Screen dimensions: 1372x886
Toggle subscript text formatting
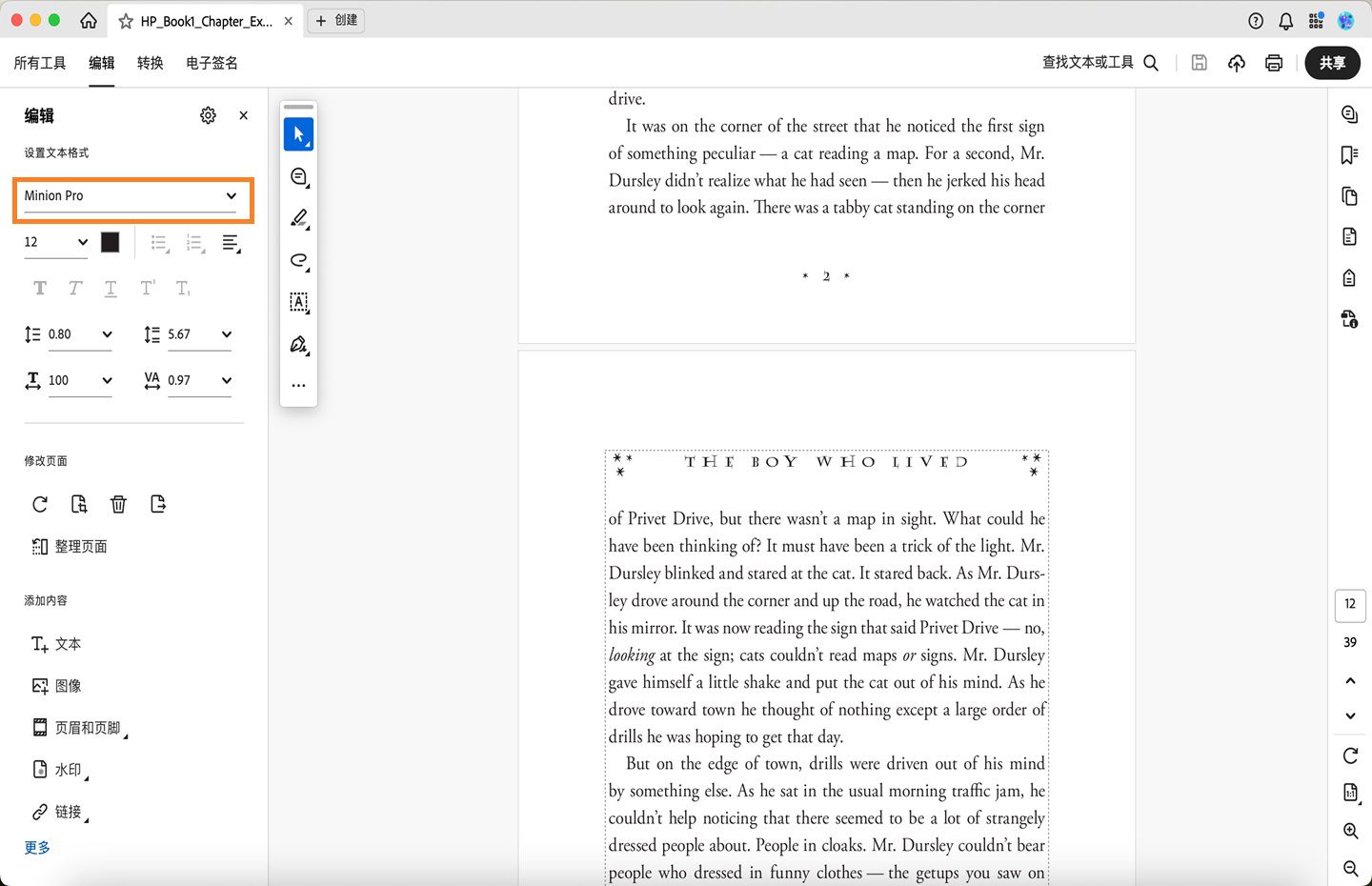183,289
